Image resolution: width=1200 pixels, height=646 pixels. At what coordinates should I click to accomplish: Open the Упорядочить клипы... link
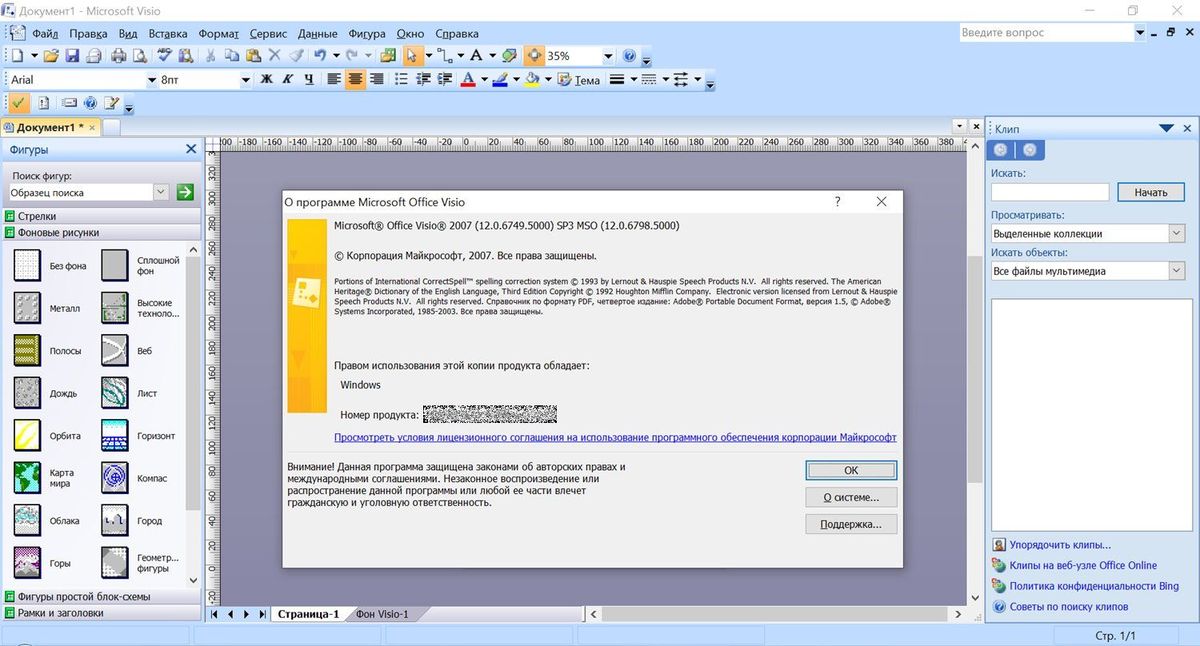(1060, 545)
